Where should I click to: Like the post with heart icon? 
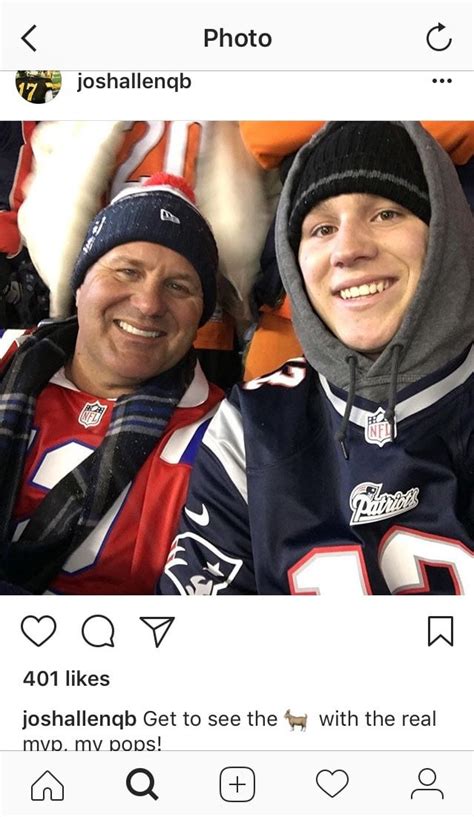click(x=39, y=630)
